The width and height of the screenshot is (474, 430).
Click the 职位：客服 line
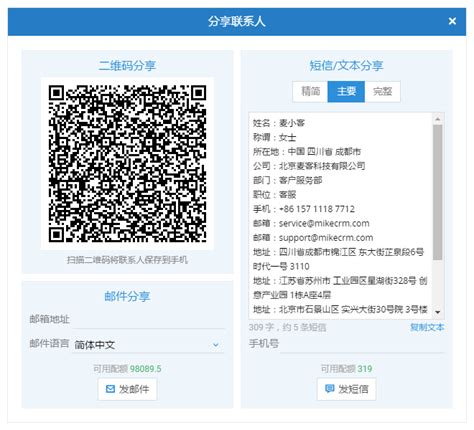click(x=274, y=195)
